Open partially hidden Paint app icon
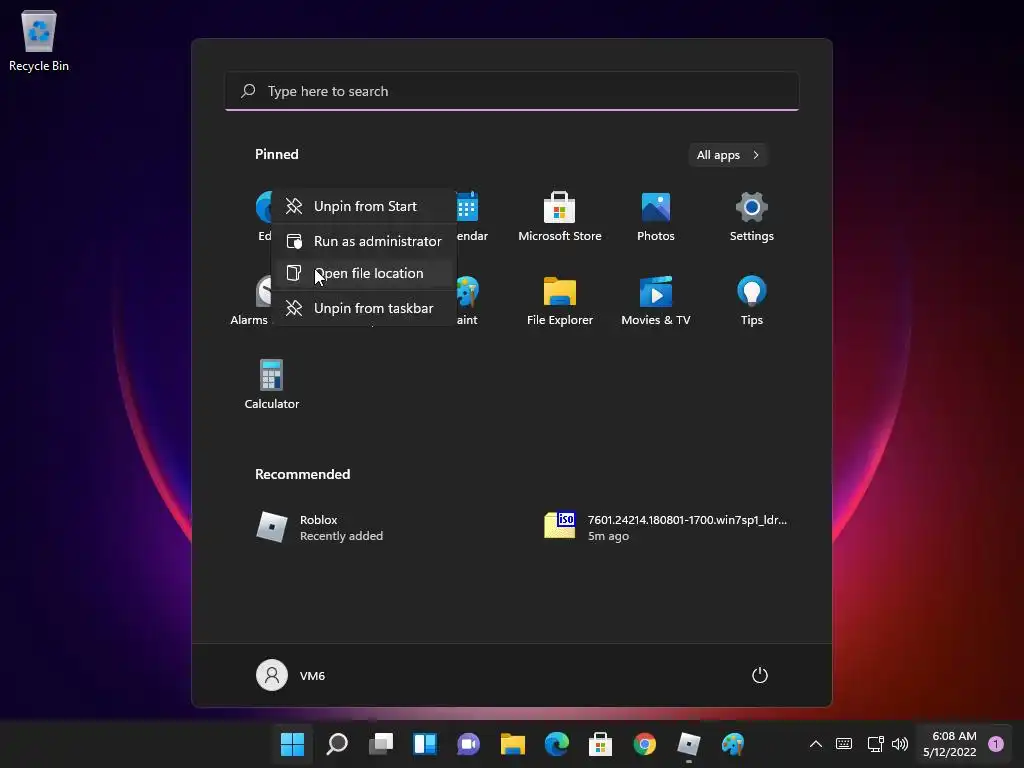 (468, 300)
